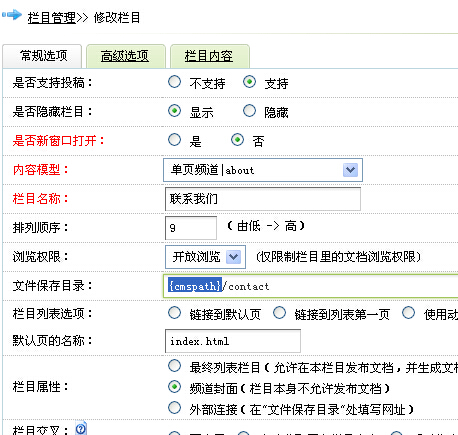The height and width of the screenshot is (435, 458).
Task: Open the 栏目管理 breadcrumb link
Action: [x=52, y=17]
